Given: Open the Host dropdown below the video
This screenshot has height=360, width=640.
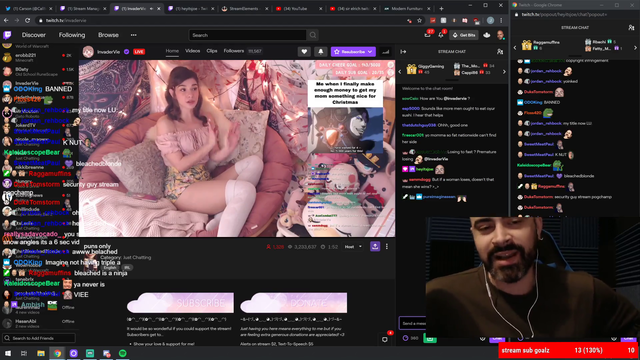Looking at the screenshot, I should click(x=353, y=247).
